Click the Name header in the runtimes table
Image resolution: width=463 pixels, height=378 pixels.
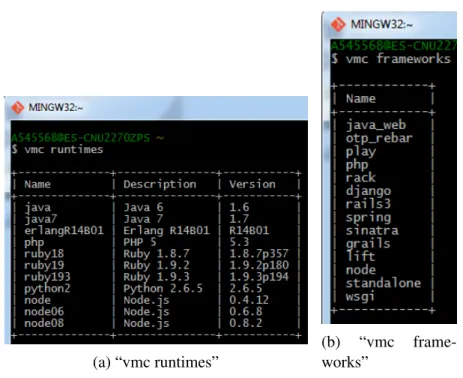[x=37, y=184]
